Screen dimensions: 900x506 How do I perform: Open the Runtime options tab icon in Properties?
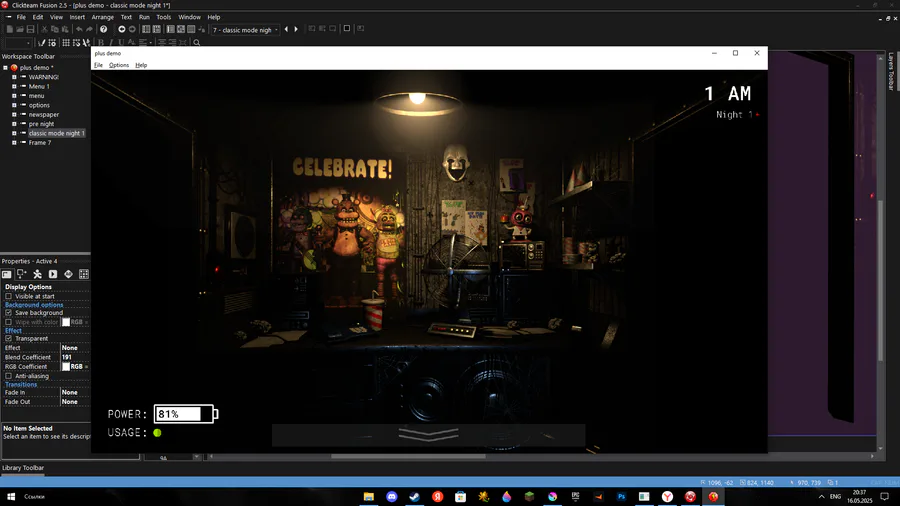click(x=53, y=274)
